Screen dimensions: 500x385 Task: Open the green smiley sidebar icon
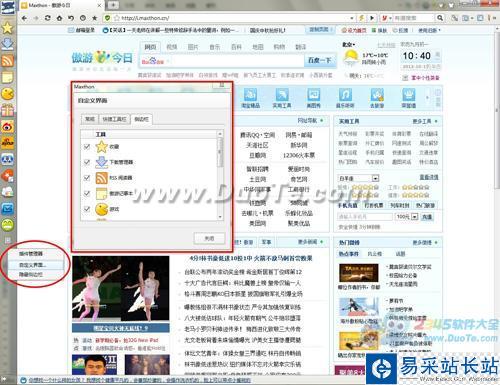coord(7,225)
